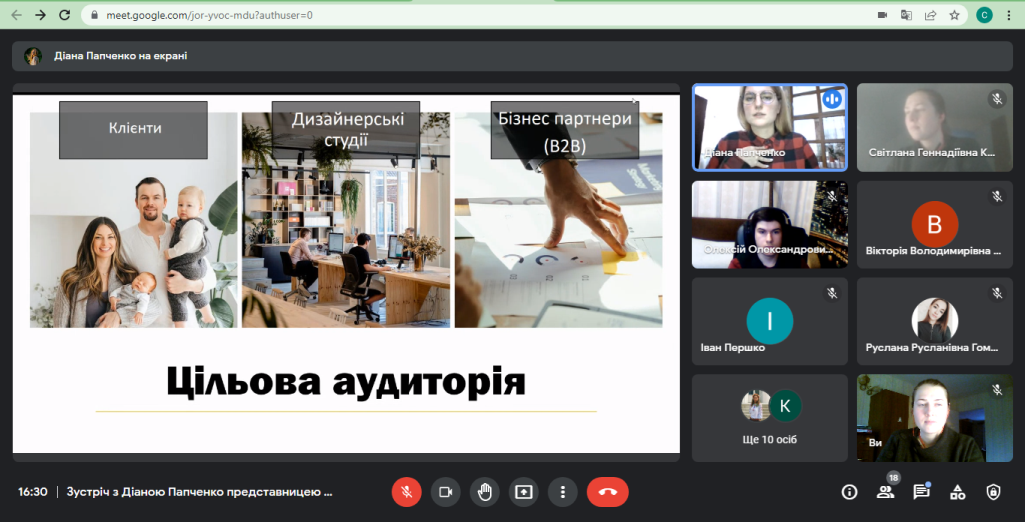The image size is (1025, 522).
Task: Reload the Google Meet page
Action: [x=64, y=15]
